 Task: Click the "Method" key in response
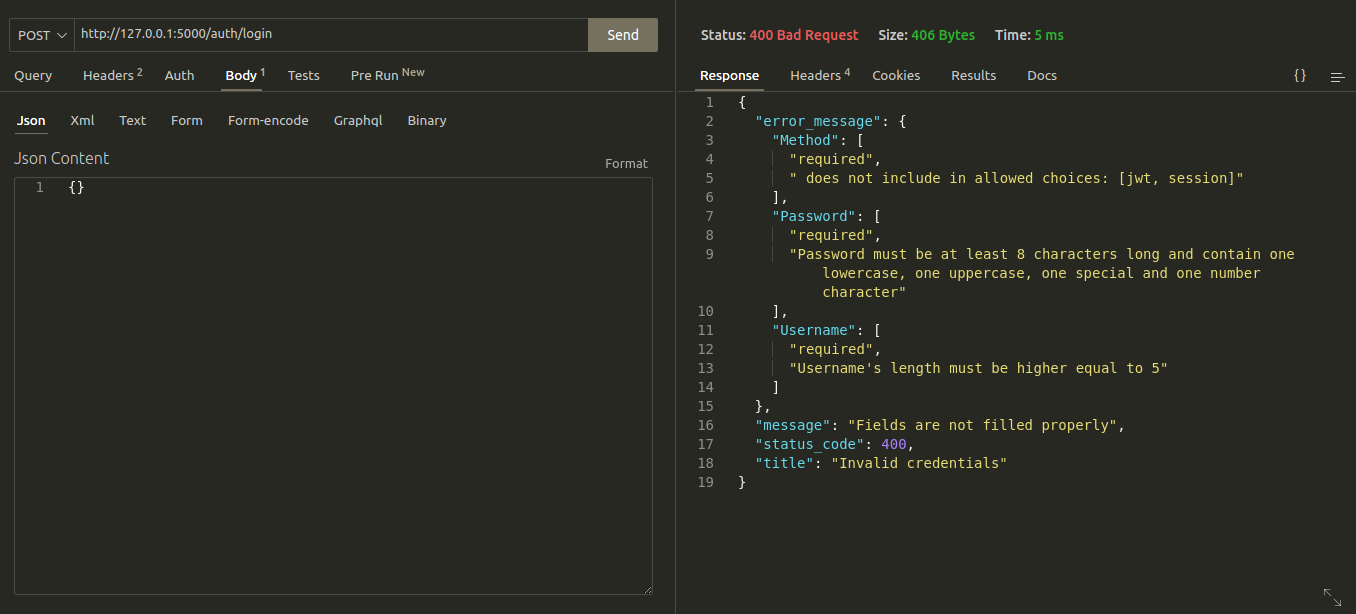[x=805, y=141]
